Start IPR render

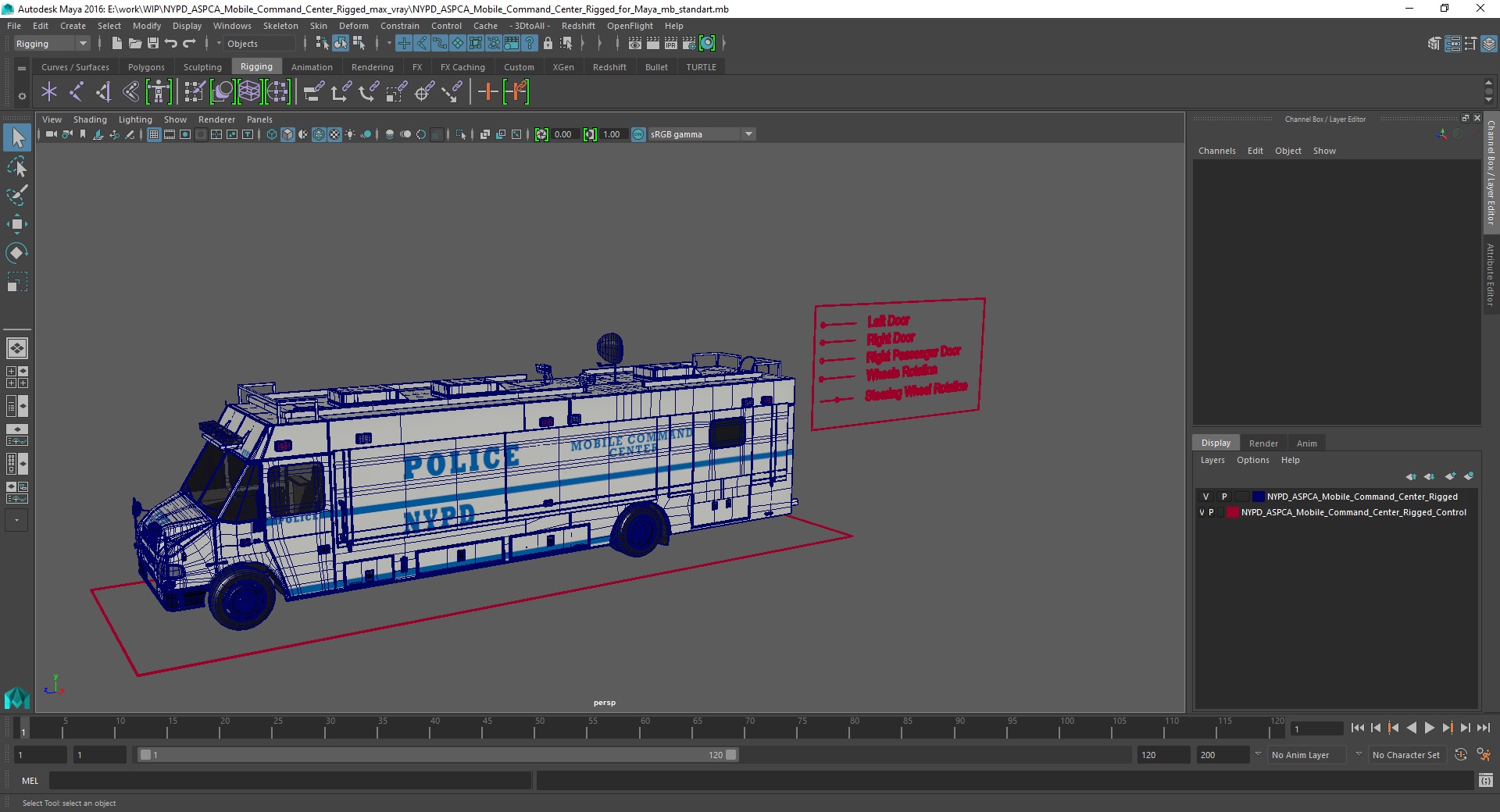point(671,44)
